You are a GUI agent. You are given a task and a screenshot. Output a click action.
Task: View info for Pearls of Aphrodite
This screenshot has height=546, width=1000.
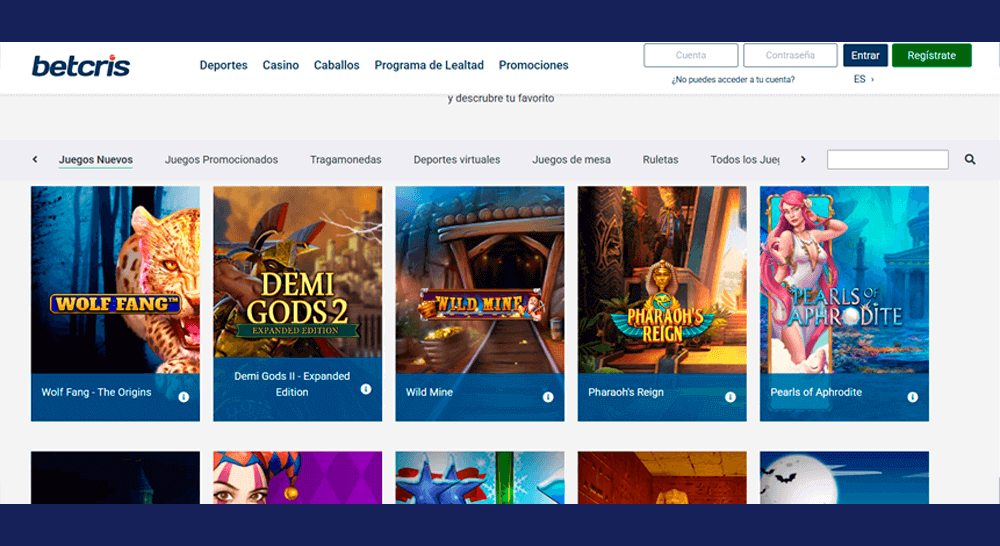point(913,397)
